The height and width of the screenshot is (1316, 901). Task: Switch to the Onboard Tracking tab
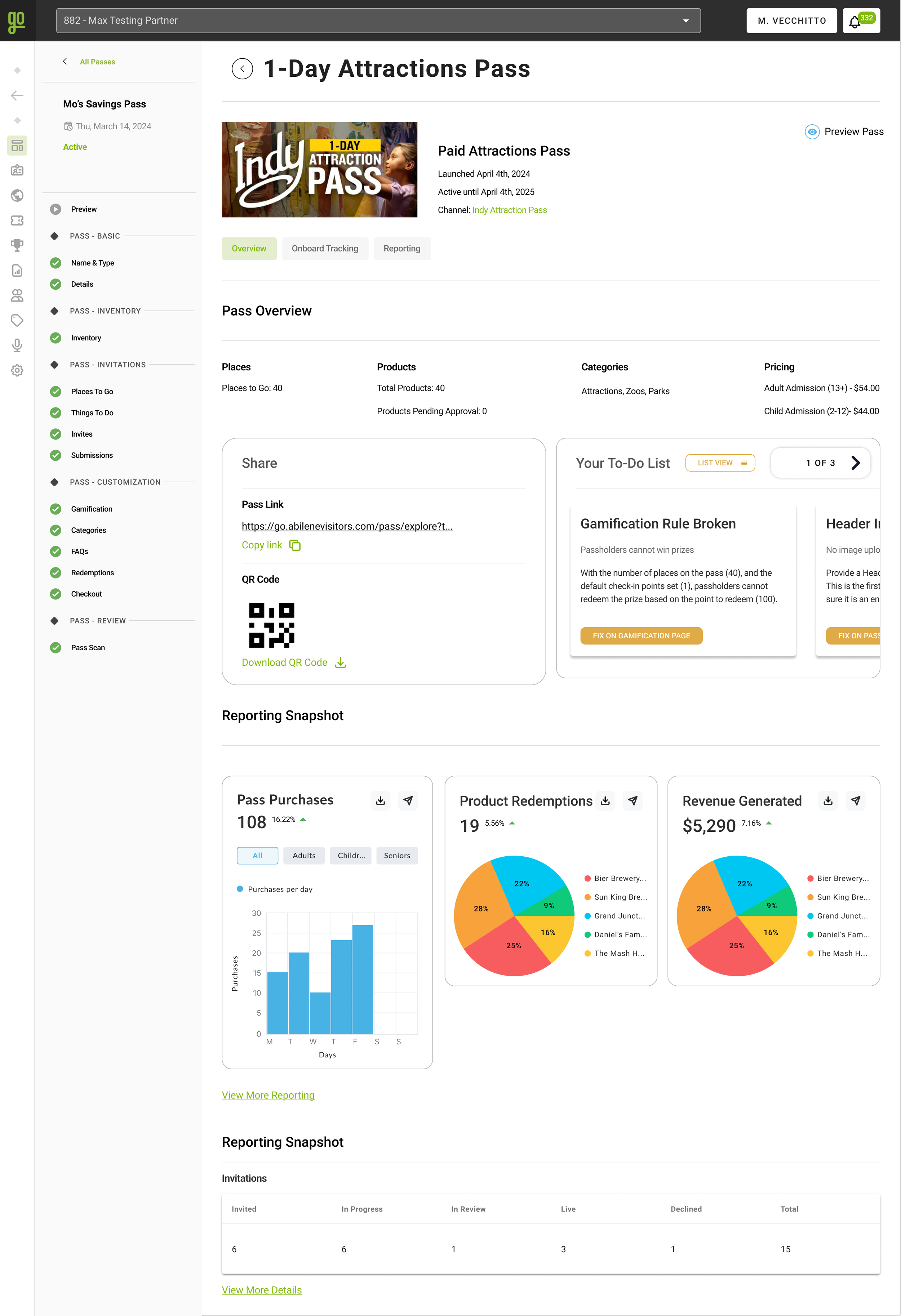(x=325, y=248)
